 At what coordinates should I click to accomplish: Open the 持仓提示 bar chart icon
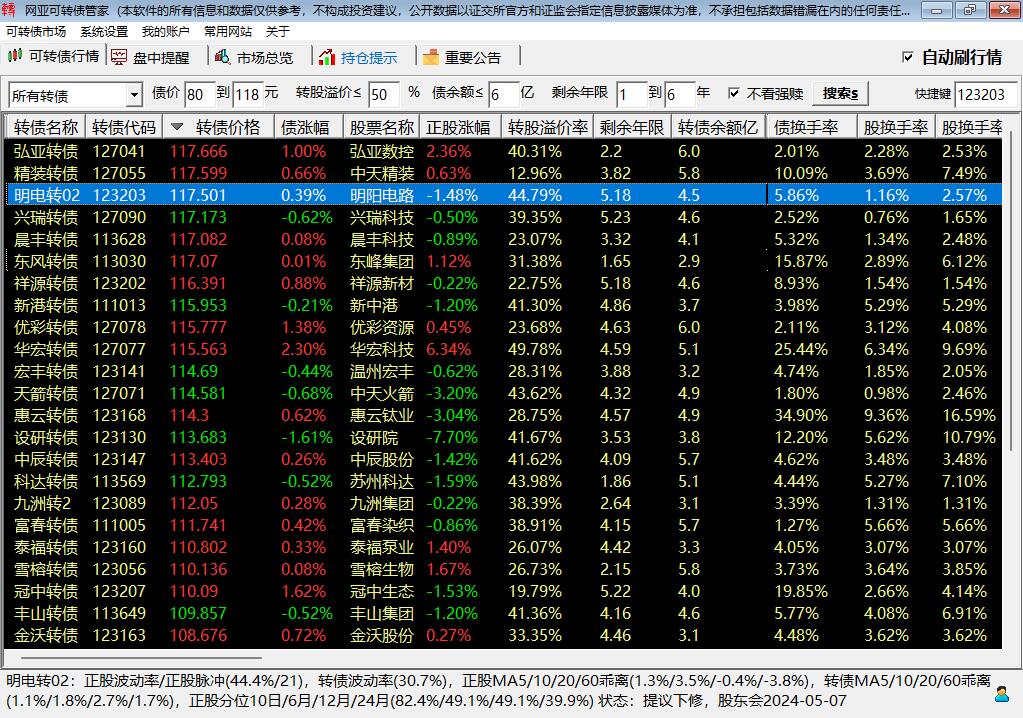click(x=327, y=57)
